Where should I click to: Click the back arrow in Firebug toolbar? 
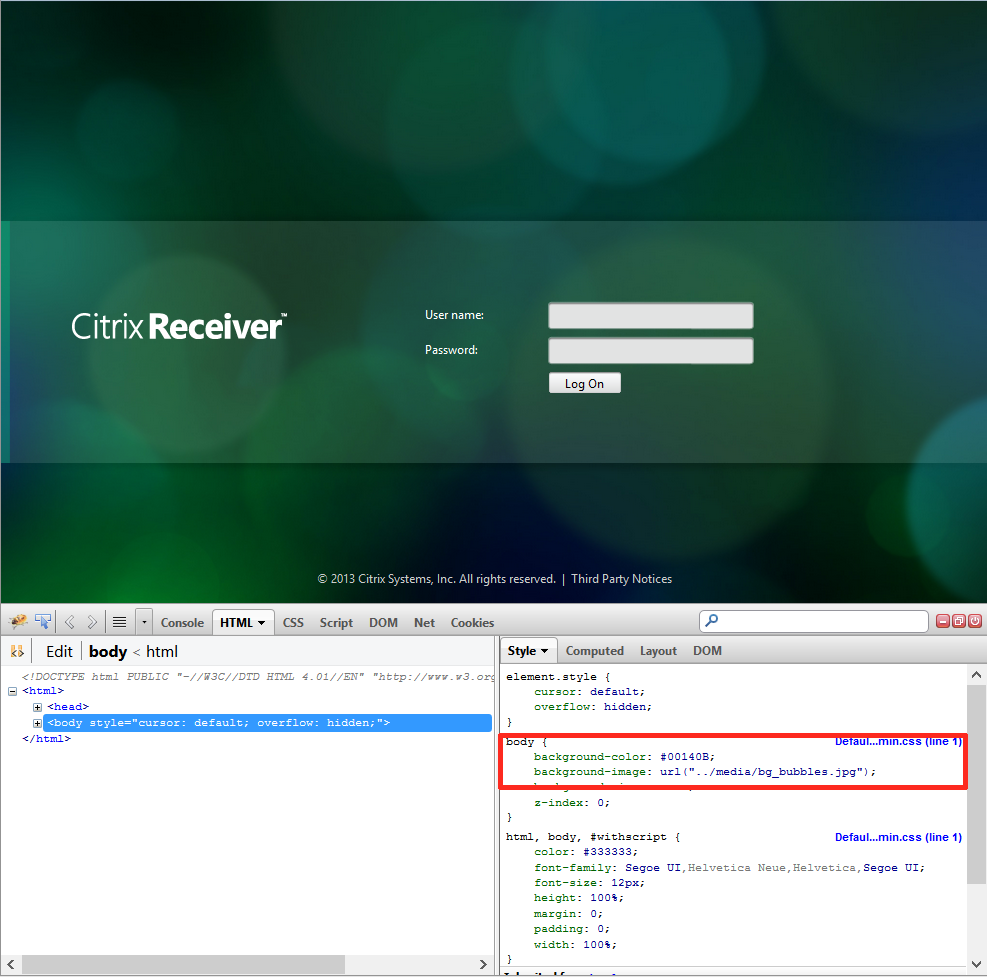click(70, 622)
